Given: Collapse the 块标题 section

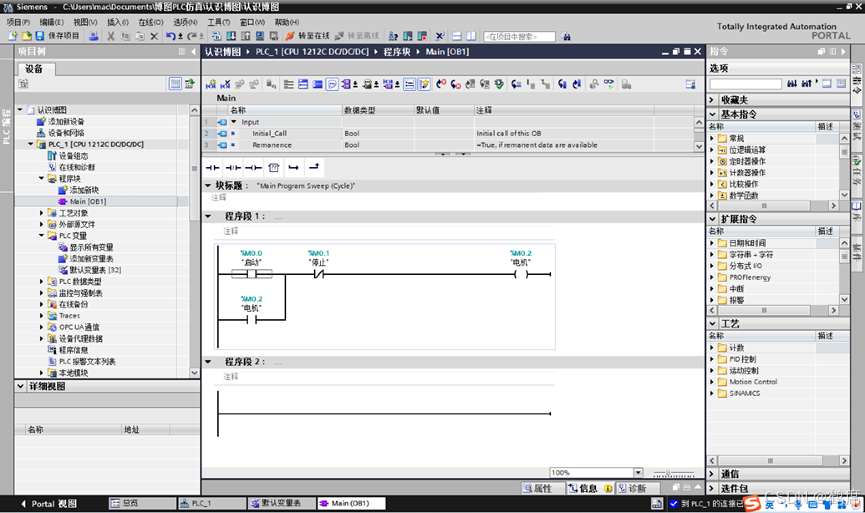Looking at the screenshot, I should coord(209,185).
